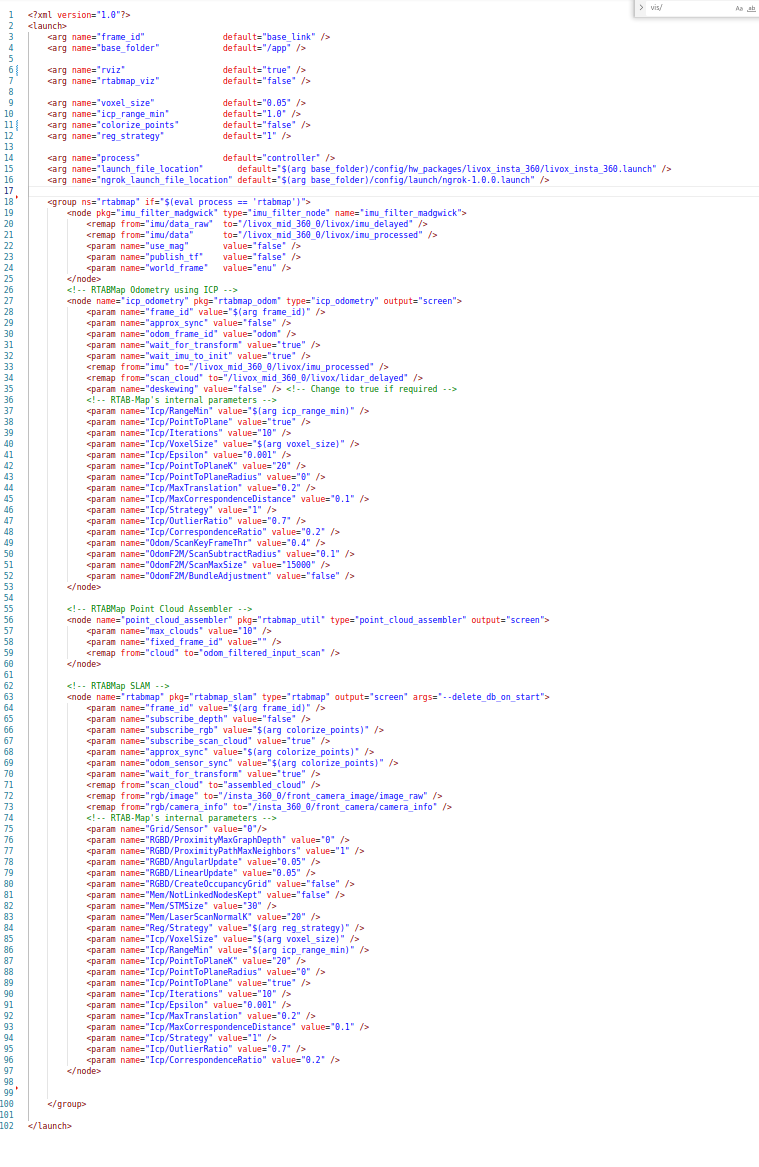The width and height of the screenshot is (759, 1167).
Task: Click line number 27 in the gutter
Action: coord(8,289)
